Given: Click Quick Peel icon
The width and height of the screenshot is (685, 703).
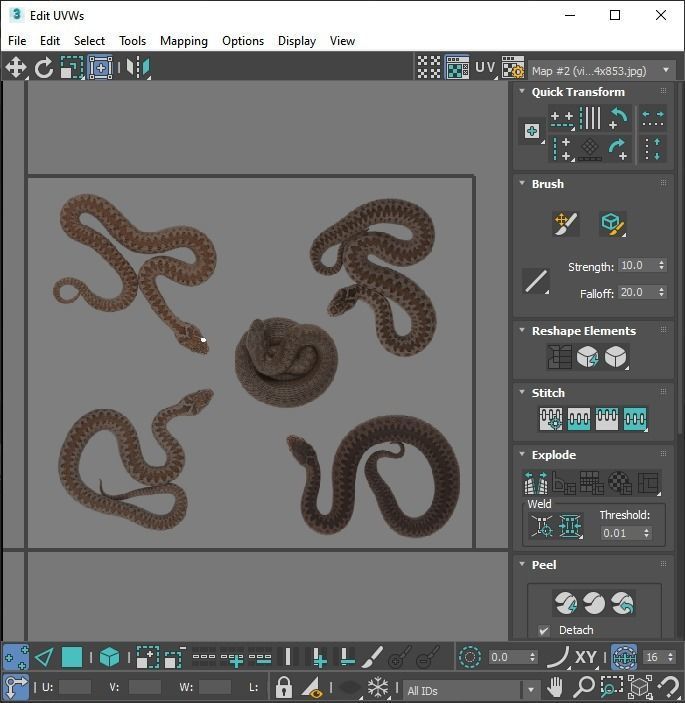Looking at the screenshot, I should (x=566, y=603).
